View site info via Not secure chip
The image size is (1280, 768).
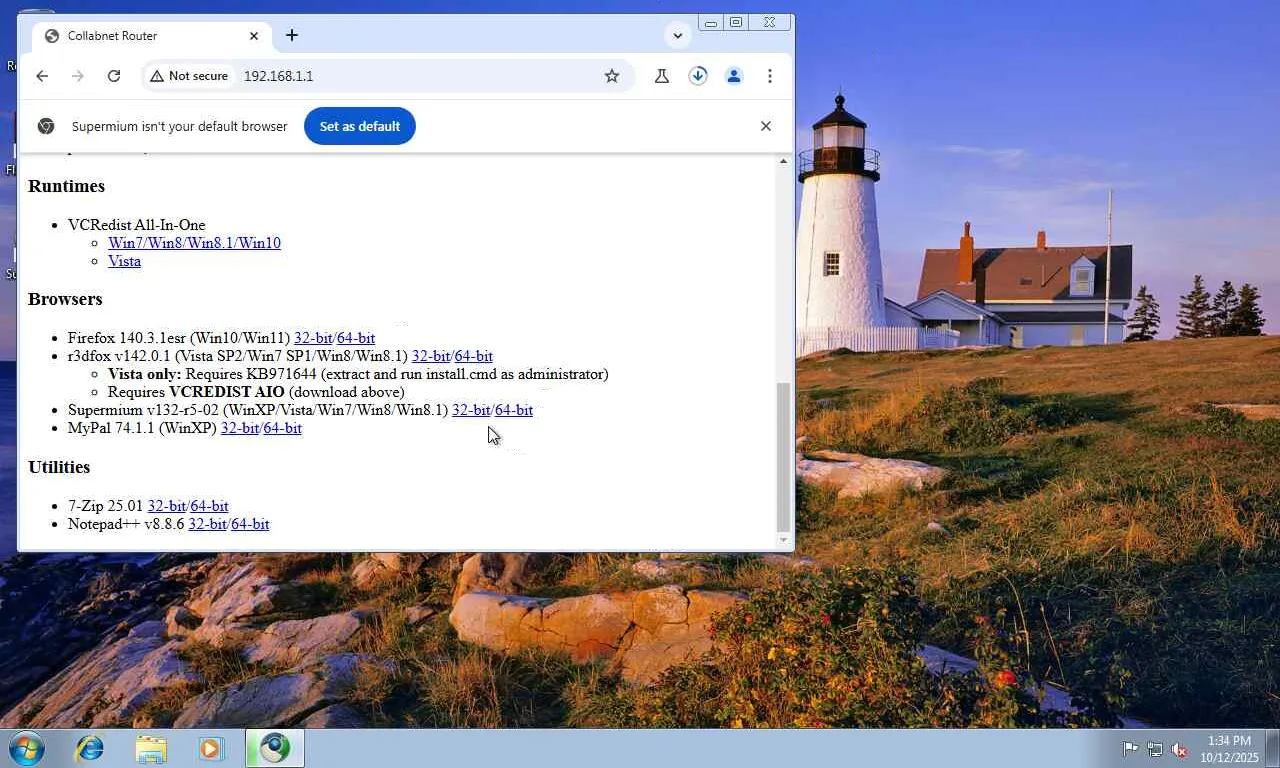pyautogui.click(x=189, y=76)
